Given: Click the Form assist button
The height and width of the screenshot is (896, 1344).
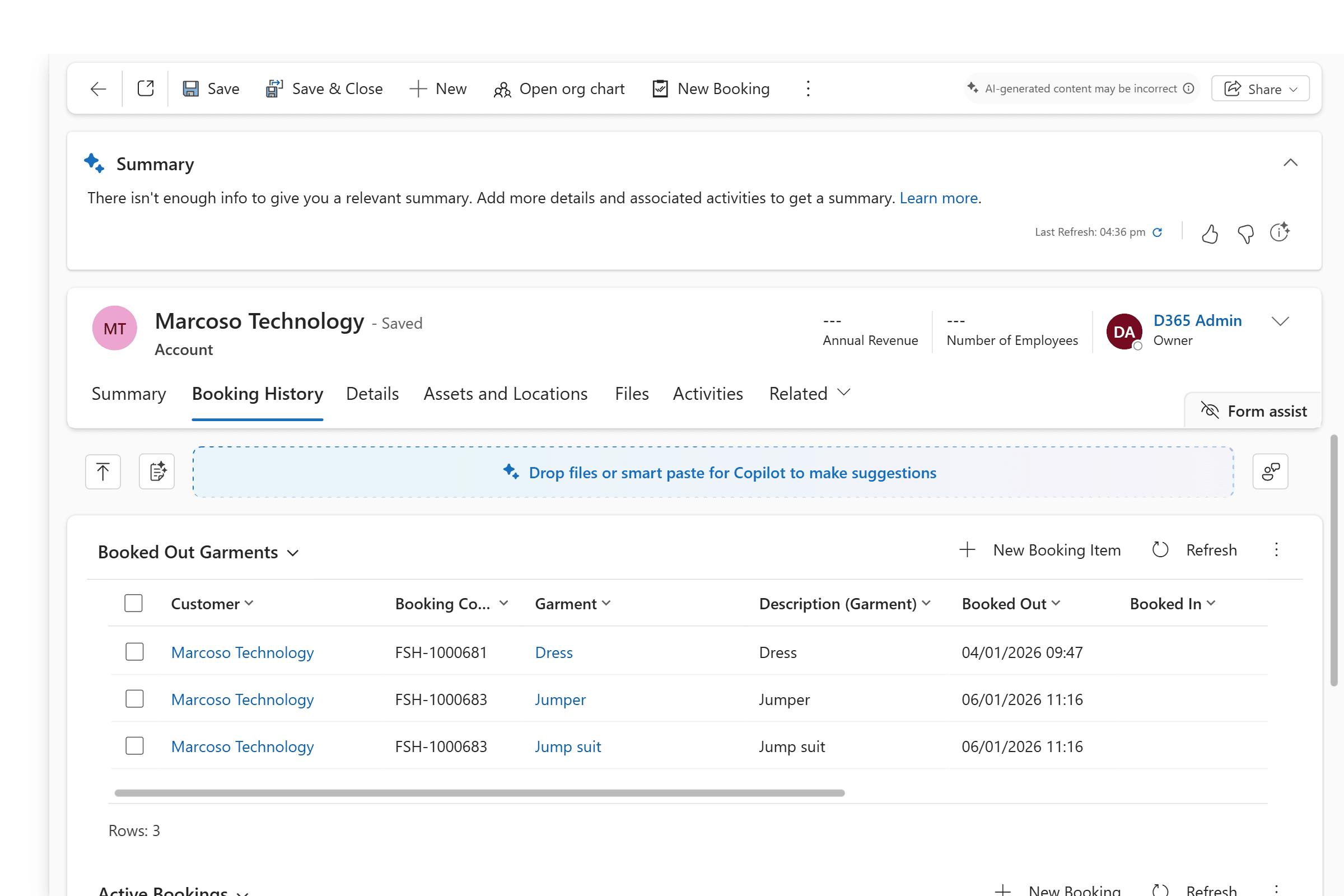Looking at the screenshot, I should [1254, 411].
